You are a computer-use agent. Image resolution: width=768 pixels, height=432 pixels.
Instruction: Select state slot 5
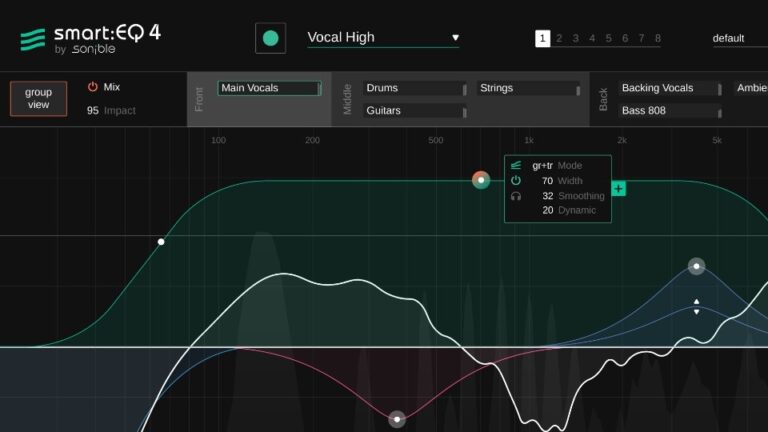(x=608, y=38)
